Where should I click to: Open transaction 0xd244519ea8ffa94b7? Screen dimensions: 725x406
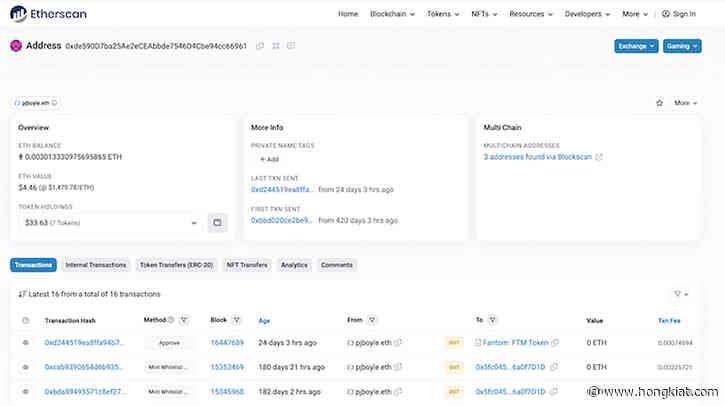(84, 343)
